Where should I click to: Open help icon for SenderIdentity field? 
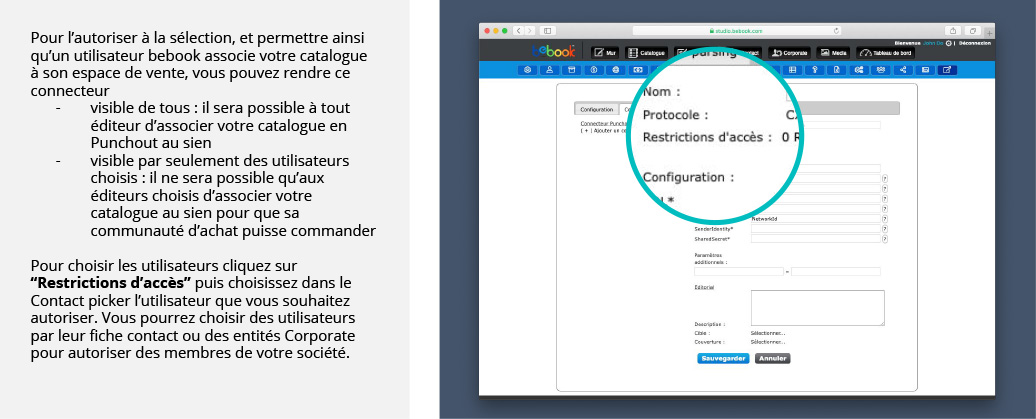coord(885,229)
